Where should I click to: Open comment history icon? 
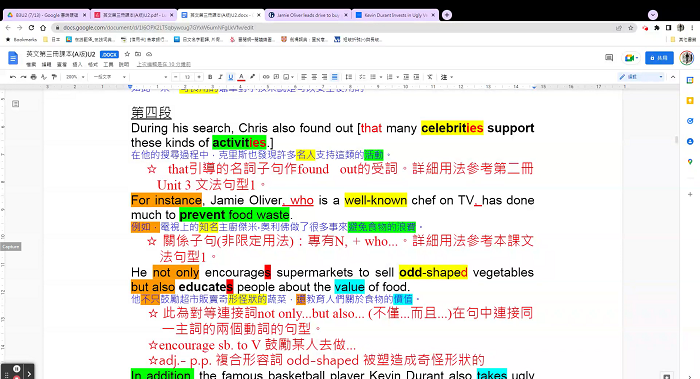609,58
